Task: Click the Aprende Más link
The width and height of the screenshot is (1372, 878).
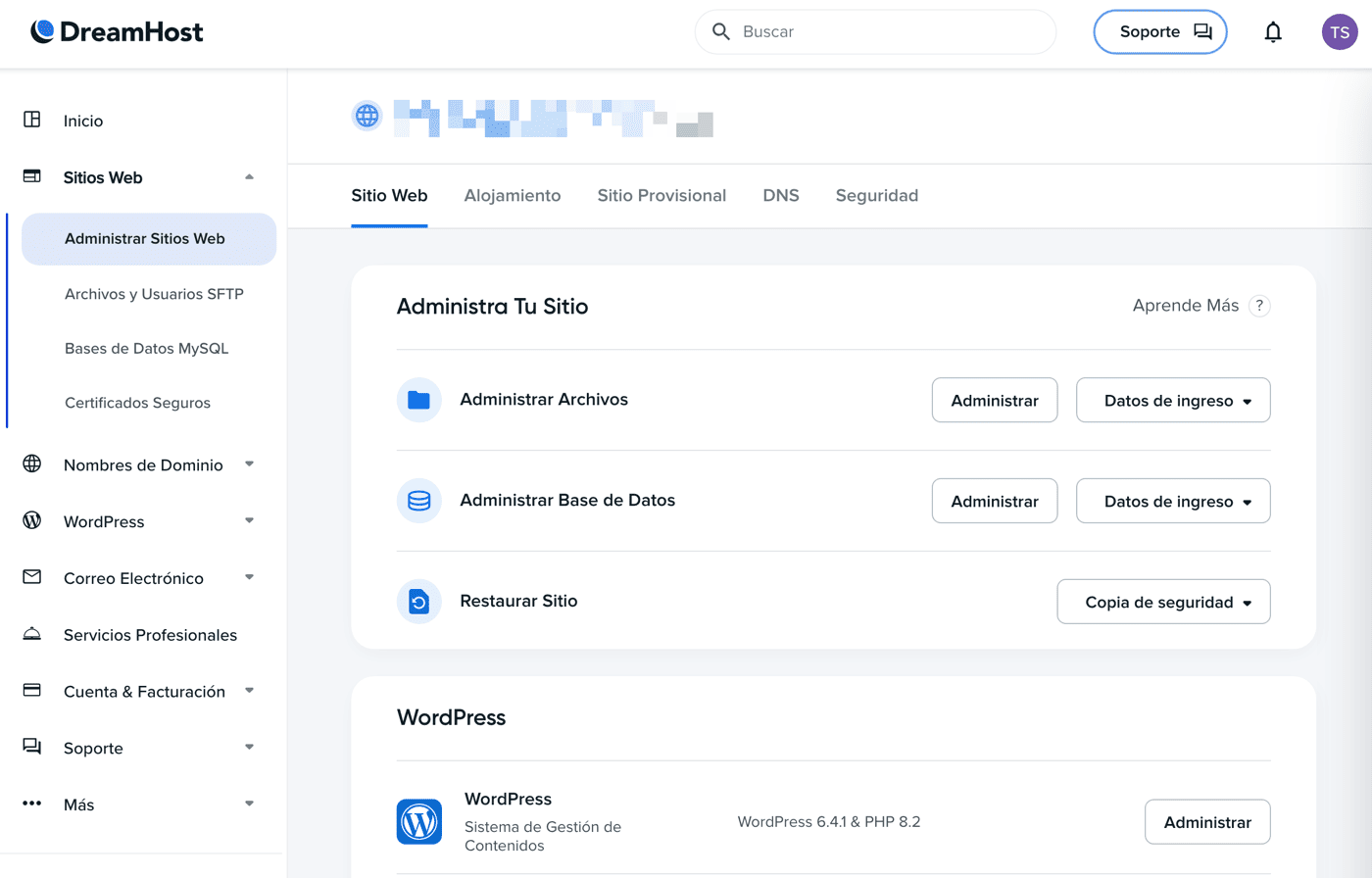Action: (x=1186, y=306)
